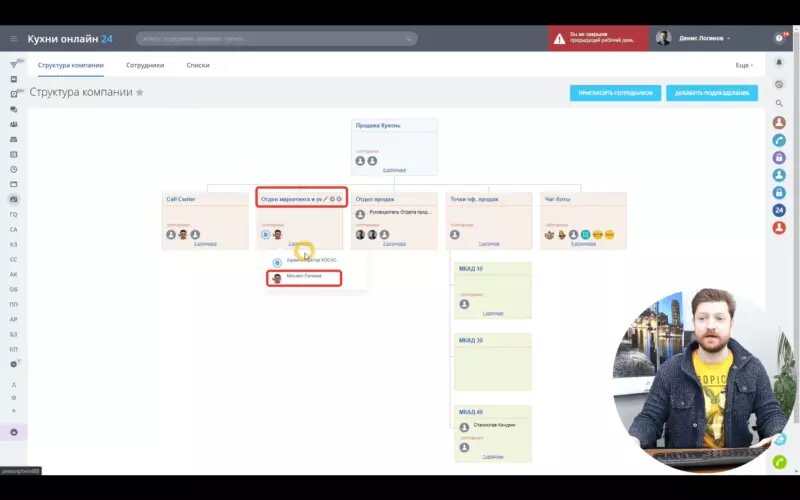This screenshot has width=800, height=500.
Task: Click the Пригласить сотрудников button
Action: [615, 93]
